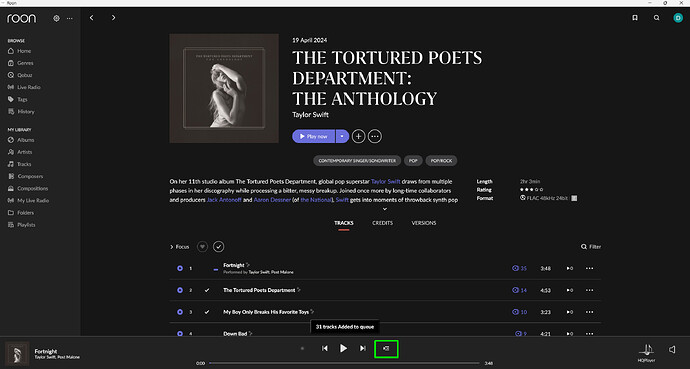Toggle the check mark on My Boy Only Breaks His Favorite Toys
This screenshot has width=690, height=369.
point(207,312)
